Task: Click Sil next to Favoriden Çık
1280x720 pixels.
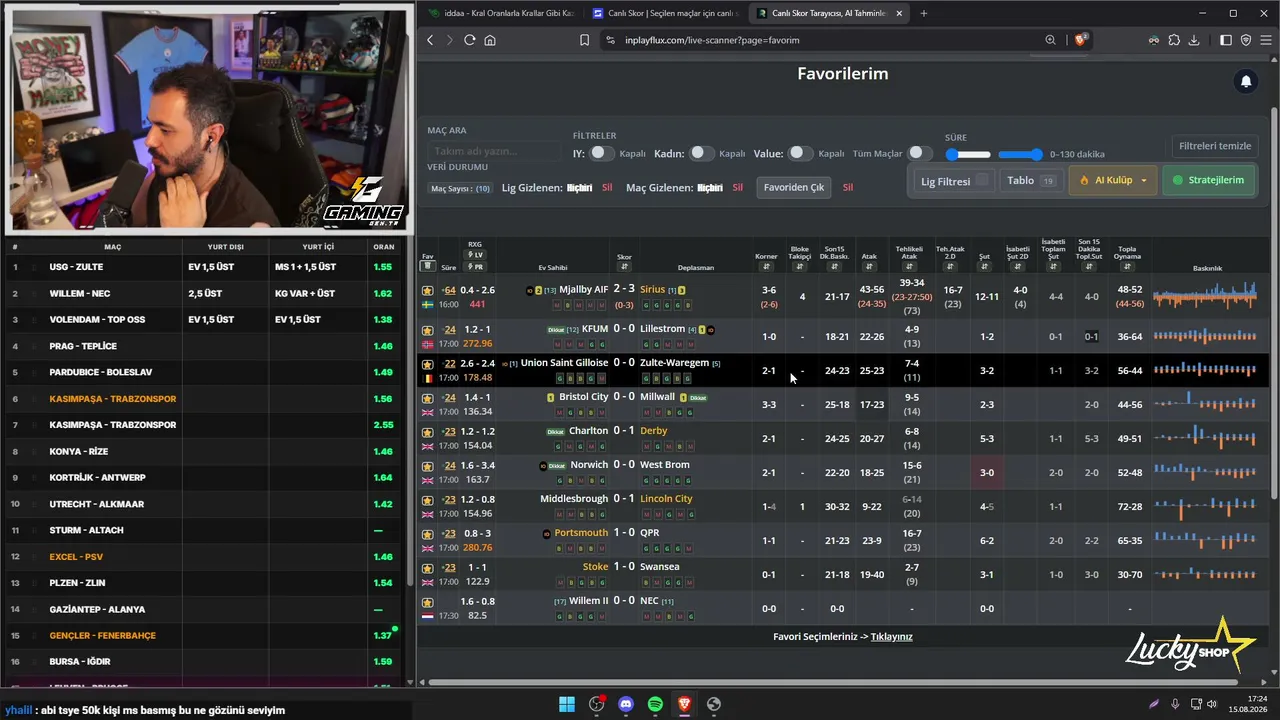Action: [848, 188]
